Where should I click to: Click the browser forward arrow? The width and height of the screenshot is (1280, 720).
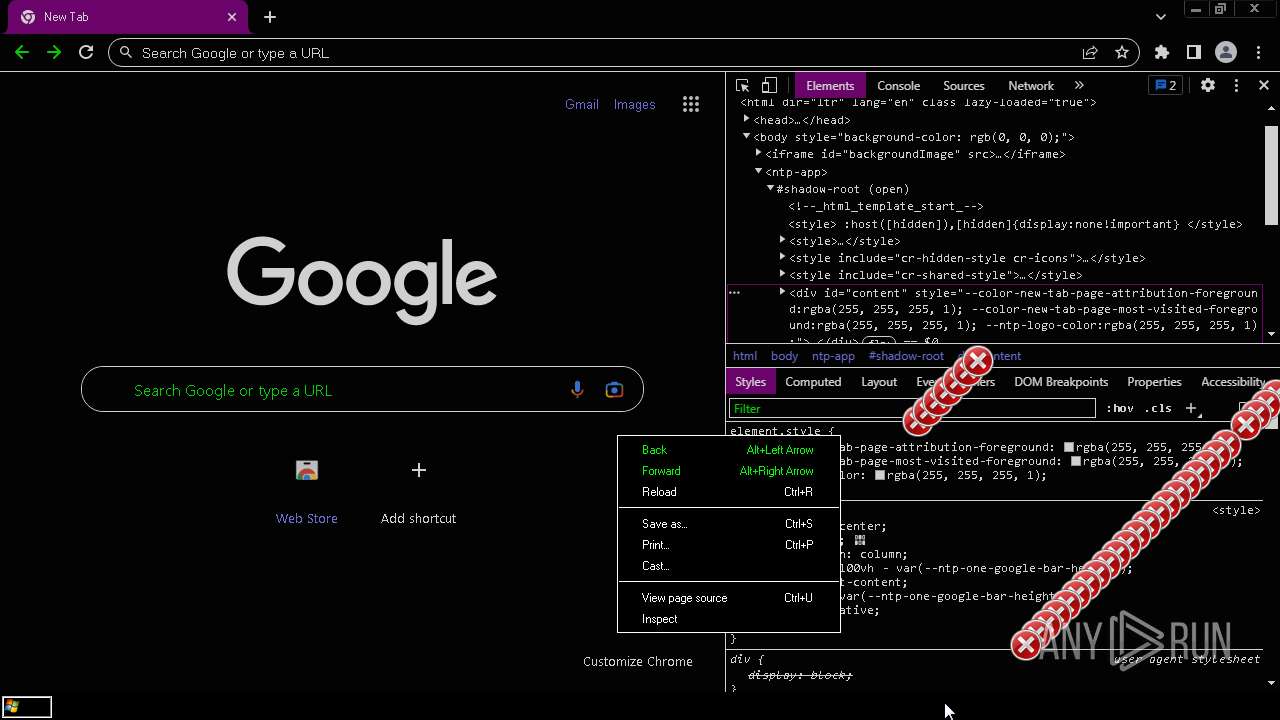point(54,53)
